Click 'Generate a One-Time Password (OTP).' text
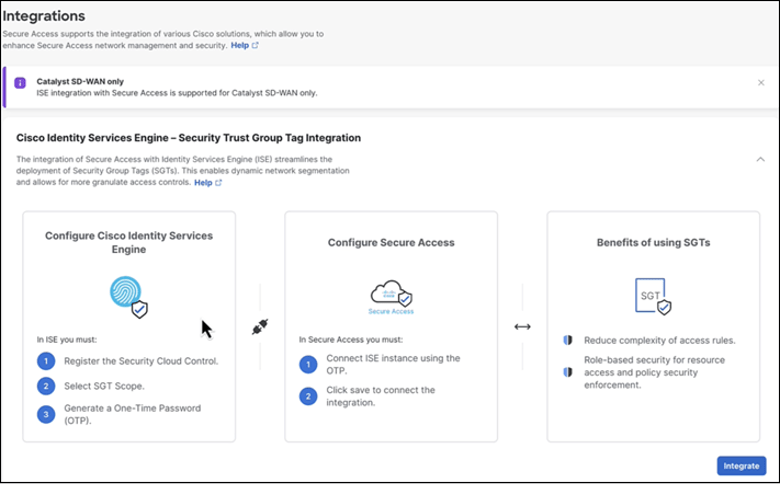780x485 pixels. click(x=132, y=414)
